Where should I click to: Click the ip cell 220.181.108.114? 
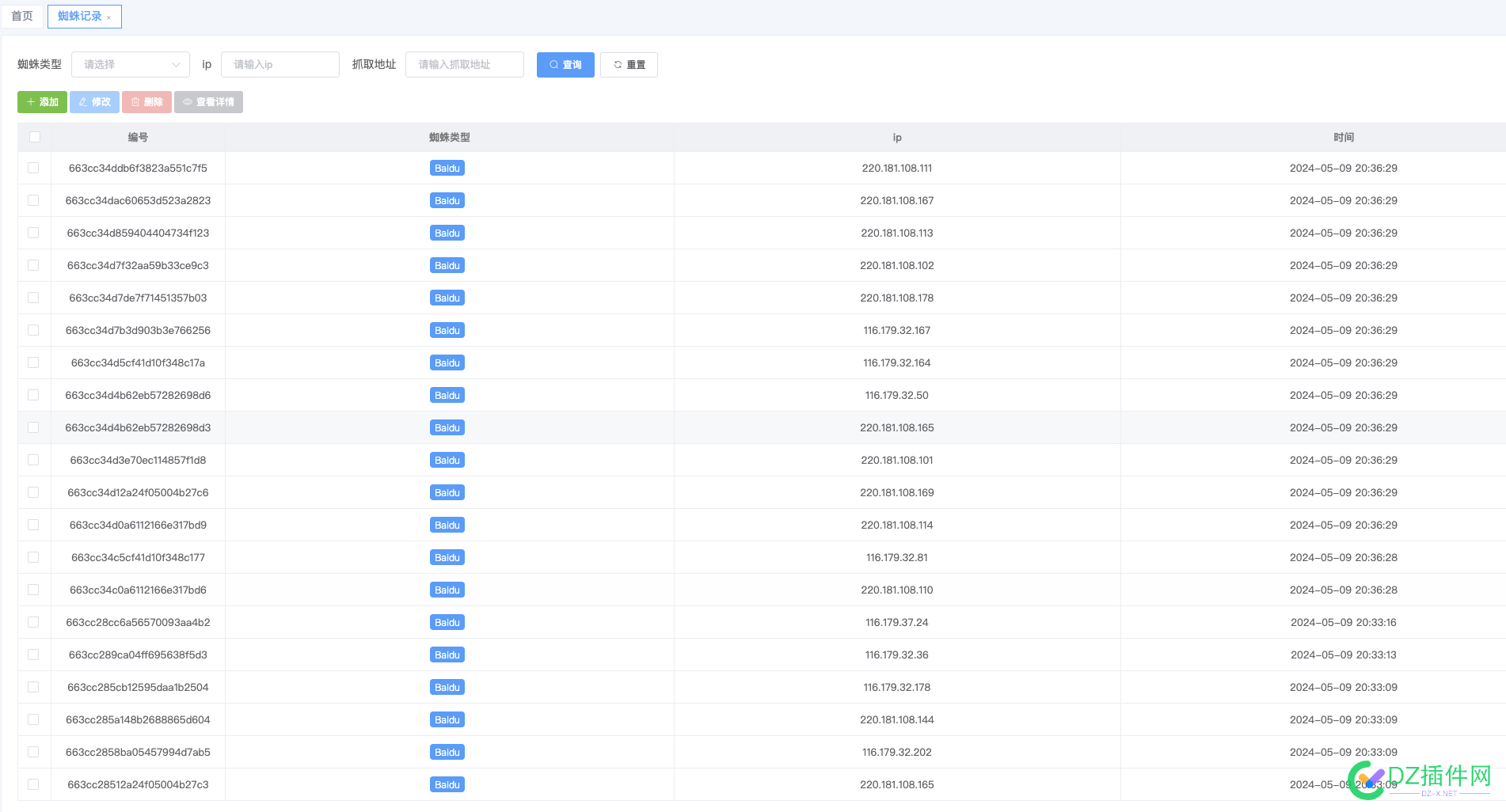point(897,525)
